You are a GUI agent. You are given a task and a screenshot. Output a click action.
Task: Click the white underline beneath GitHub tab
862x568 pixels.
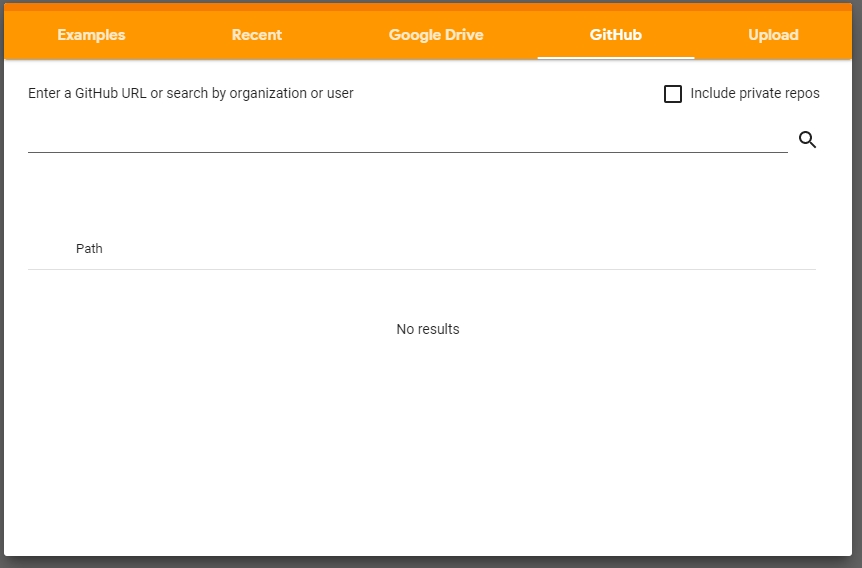[615, 58]
